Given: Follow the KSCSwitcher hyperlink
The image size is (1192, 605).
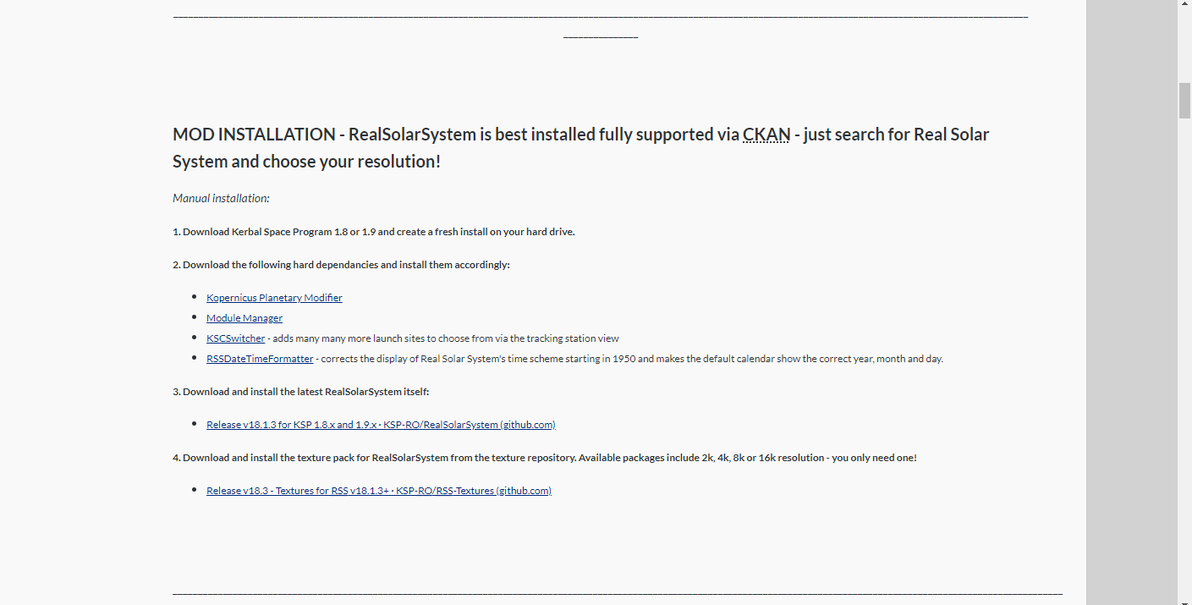Looking at the screenshot, I should click(235, 338).
